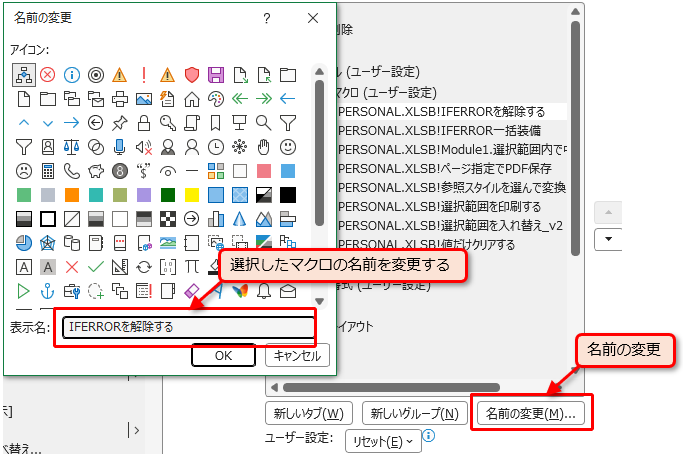Select the smiley face icon
Screen dimensions: 683x454
pos(288,146)
